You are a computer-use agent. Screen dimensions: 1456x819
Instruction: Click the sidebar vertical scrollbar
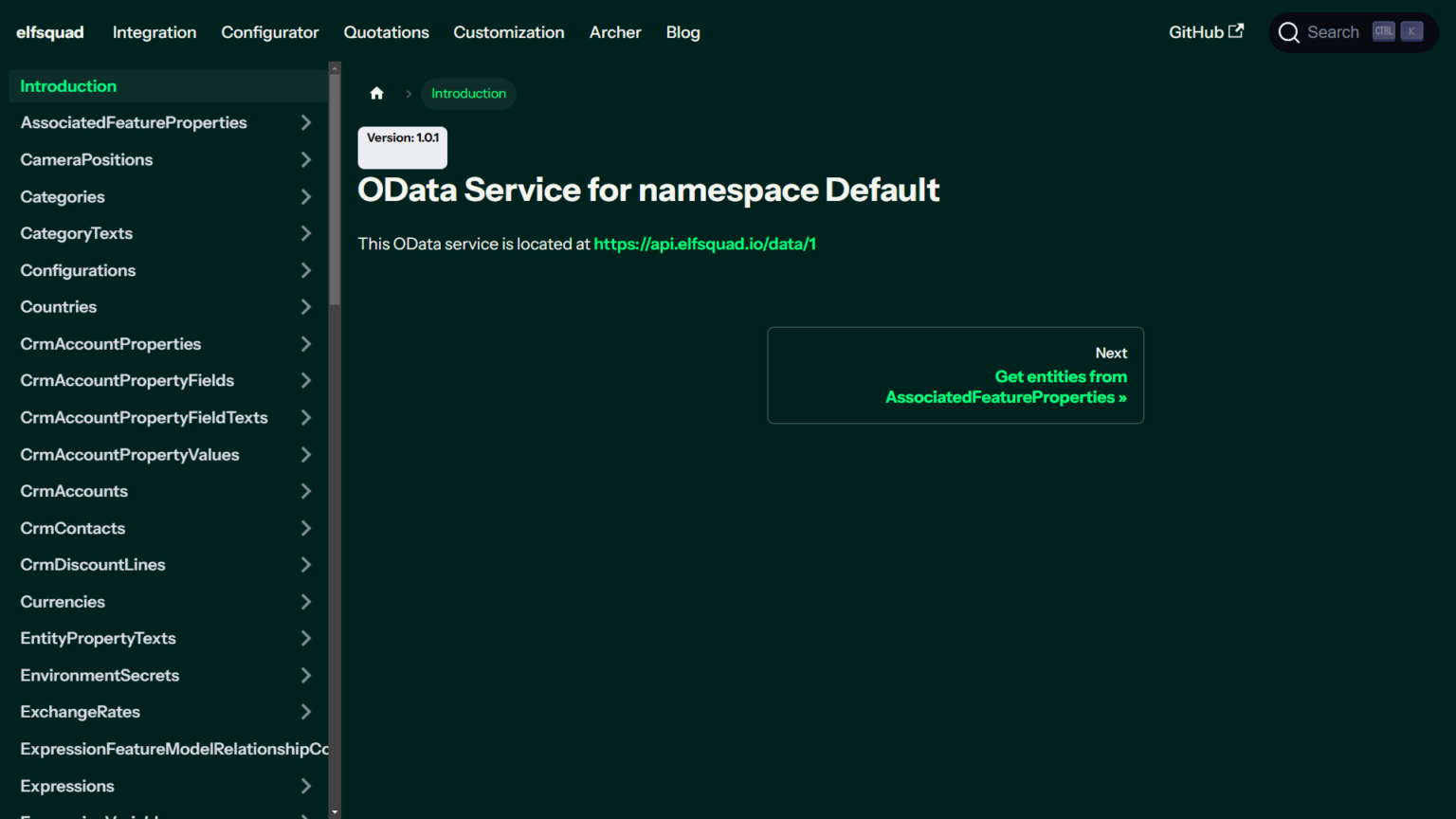[335, 190]
